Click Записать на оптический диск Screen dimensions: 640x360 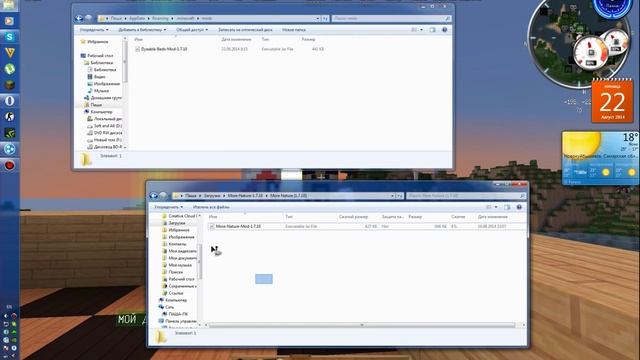tap(245, 30)
